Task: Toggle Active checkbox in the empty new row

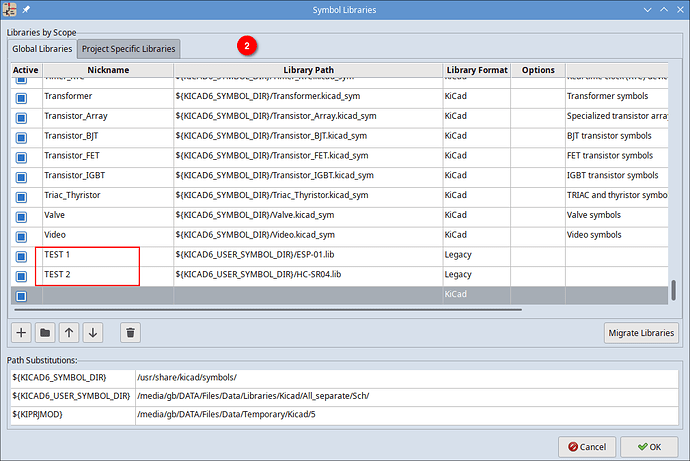Action: click(21, 296)
